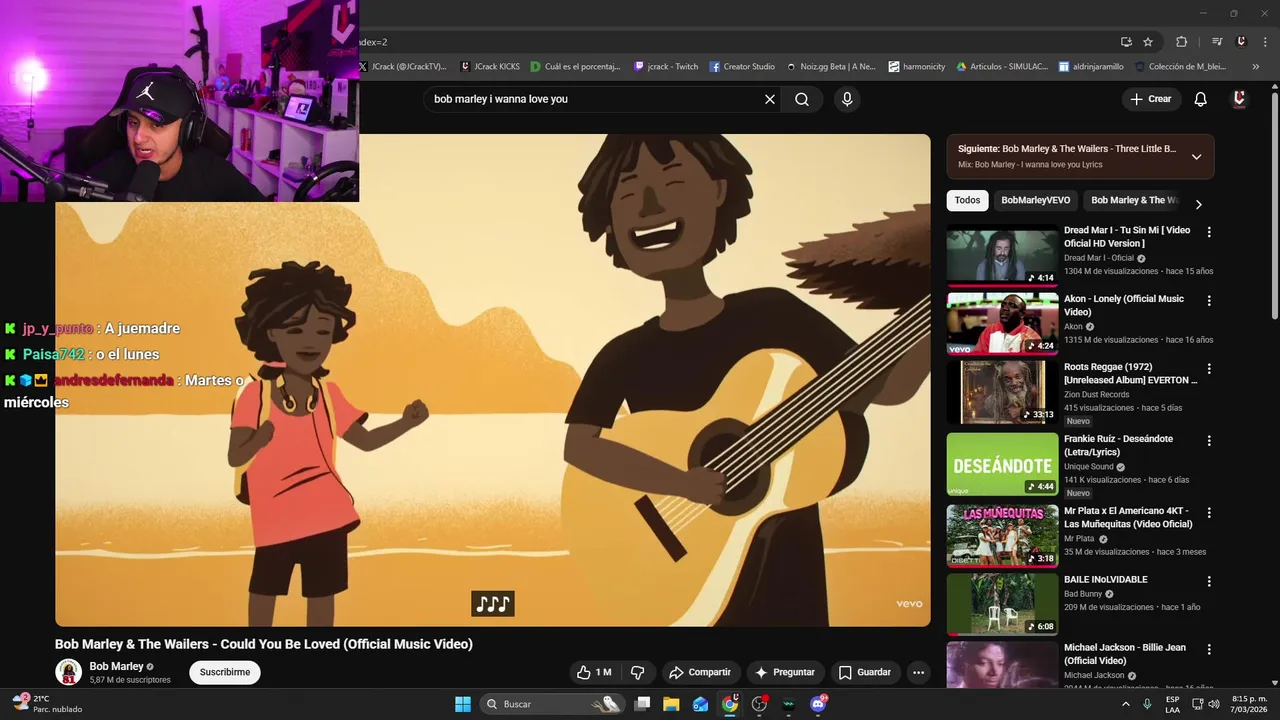This screenshot has width=1280, height=720.
Task: Open Chrome three-dot menu
Action: pyautogui.click(x=1266, y=42)
